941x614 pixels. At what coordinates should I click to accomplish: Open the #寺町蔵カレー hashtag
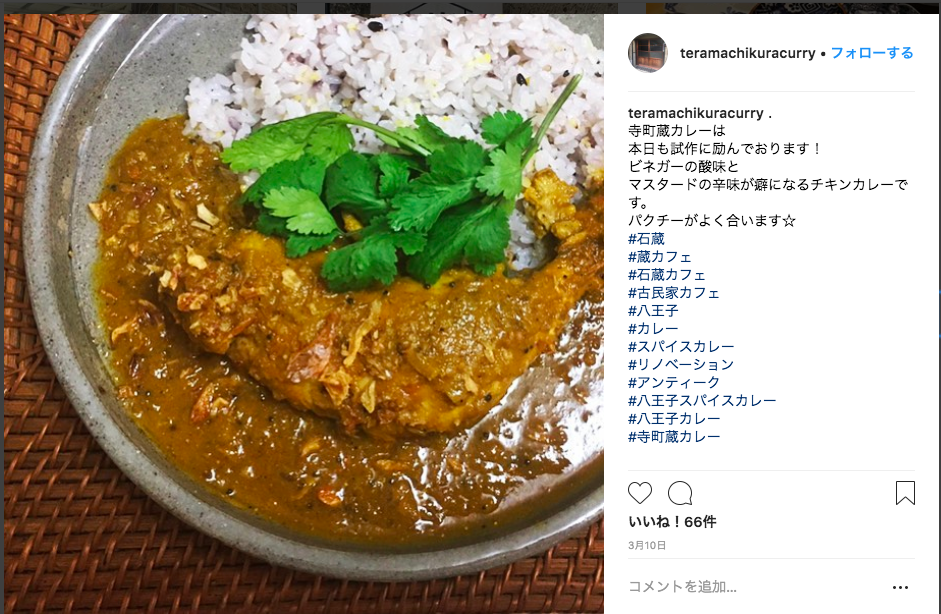674,437
